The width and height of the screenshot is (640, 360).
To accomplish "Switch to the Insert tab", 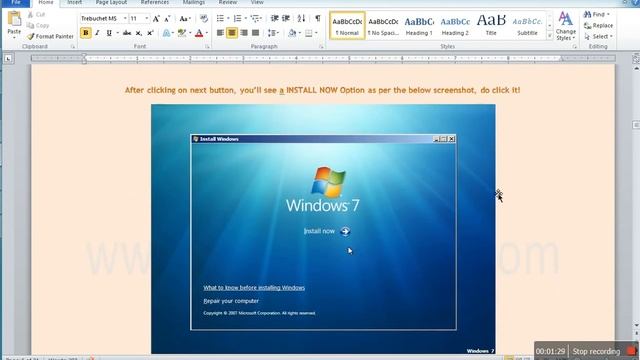I will click(74, 2).
